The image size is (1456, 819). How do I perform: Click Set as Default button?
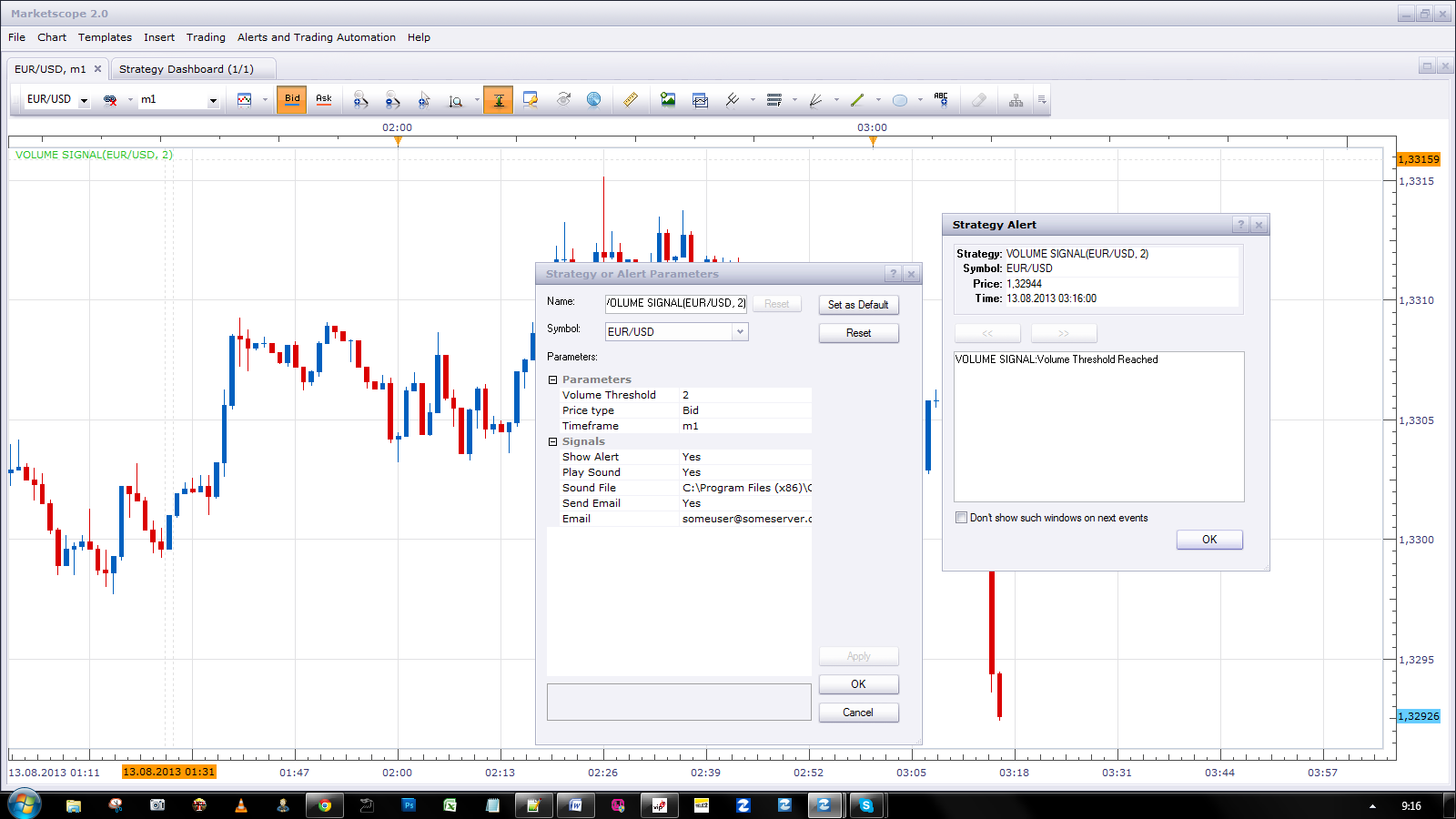(858, 305)
